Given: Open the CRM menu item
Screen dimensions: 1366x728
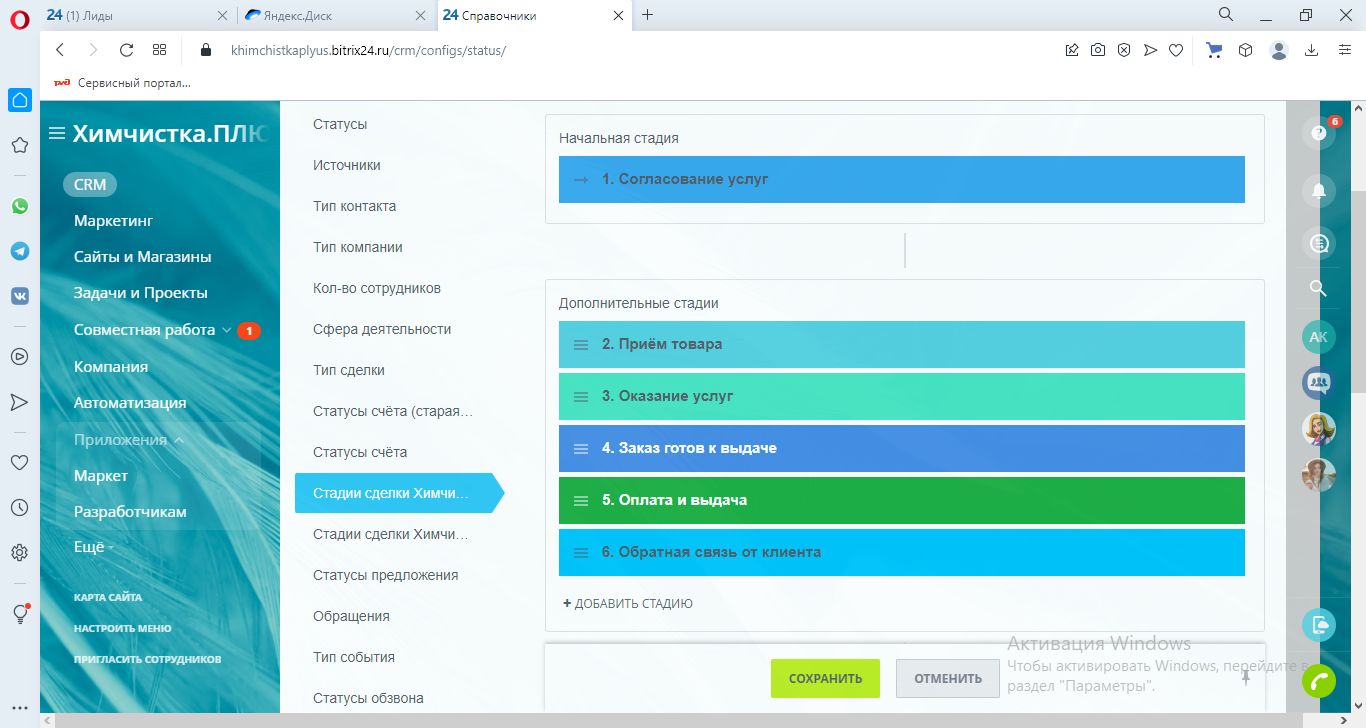Looking at the screenshot, I should [90, 185].
